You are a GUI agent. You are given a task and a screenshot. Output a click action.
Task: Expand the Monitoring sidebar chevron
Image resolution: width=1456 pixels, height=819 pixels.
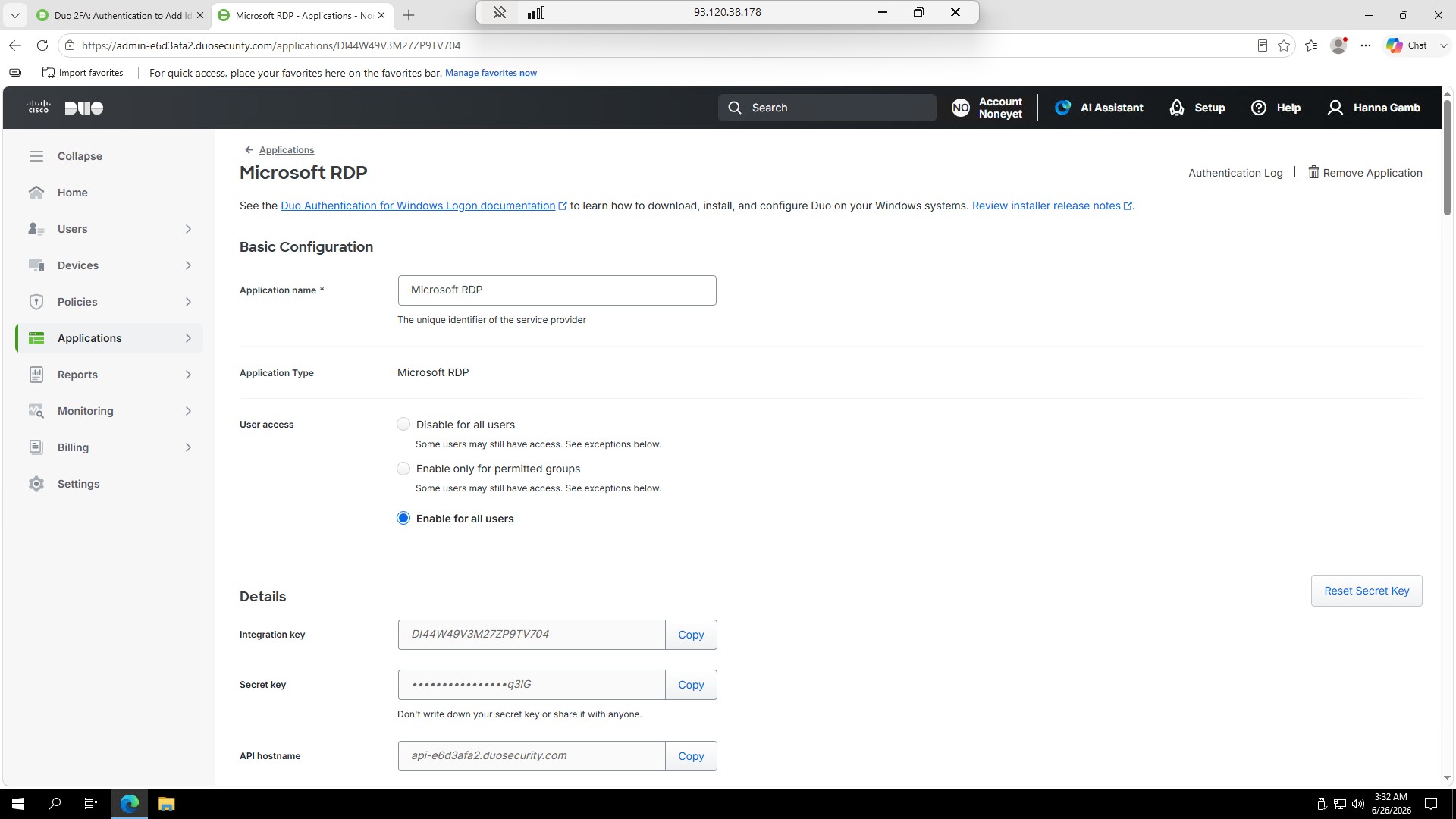point(188,411)
